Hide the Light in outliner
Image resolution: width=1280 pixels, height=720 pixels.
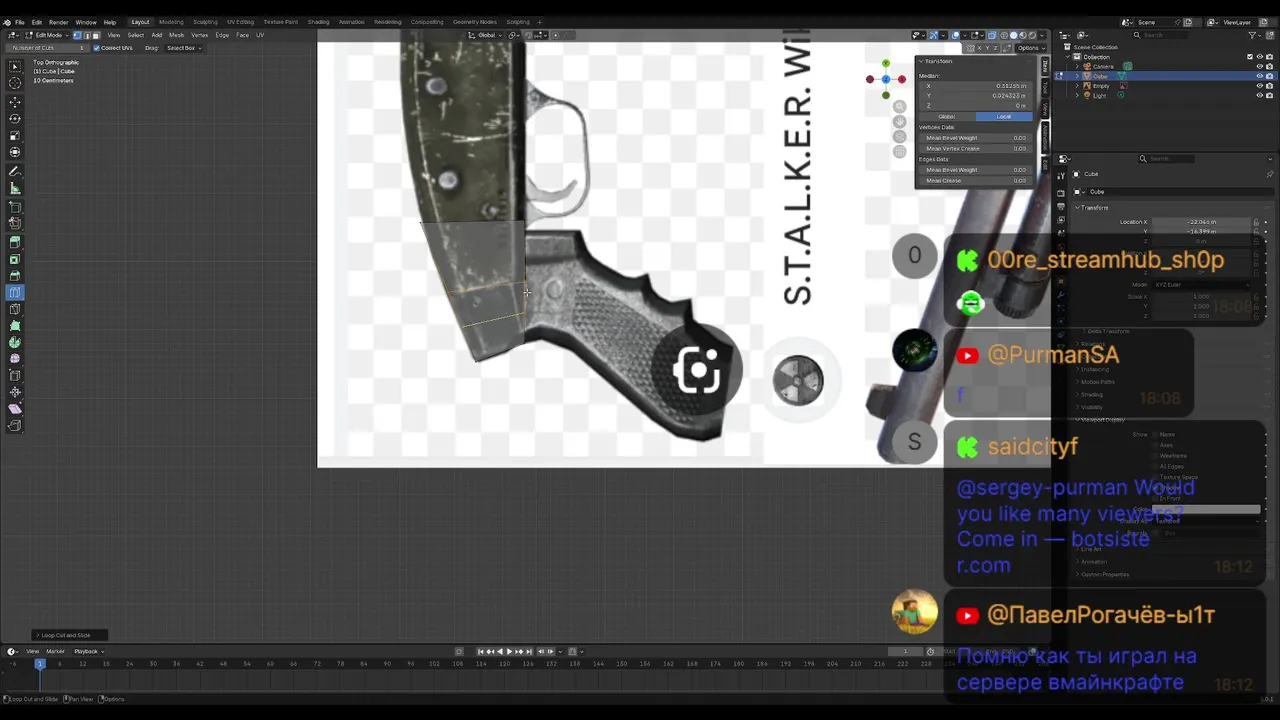[1259, 95]
